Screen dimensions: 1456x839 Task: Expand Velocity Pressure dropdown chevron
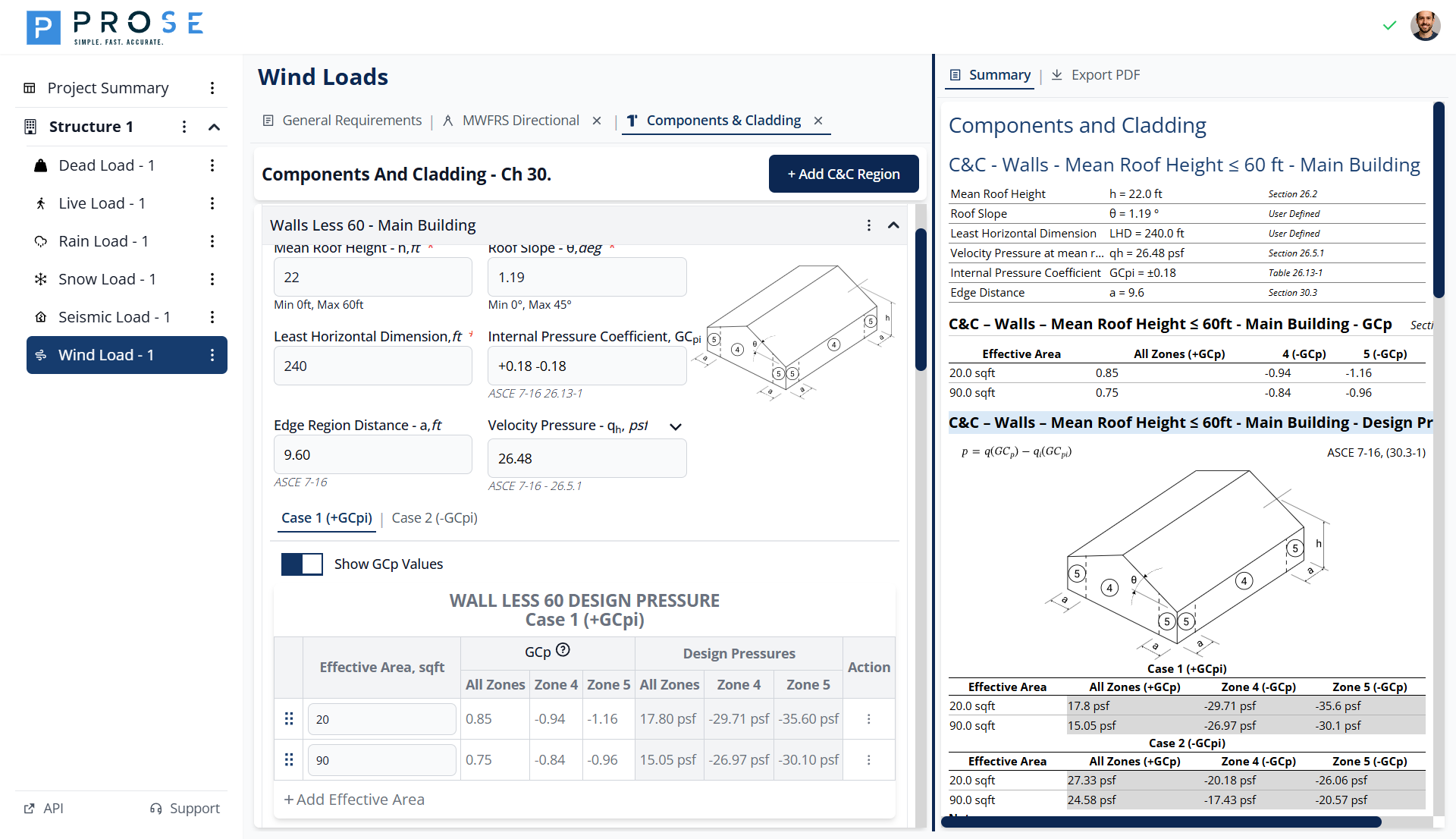[676, 426]
